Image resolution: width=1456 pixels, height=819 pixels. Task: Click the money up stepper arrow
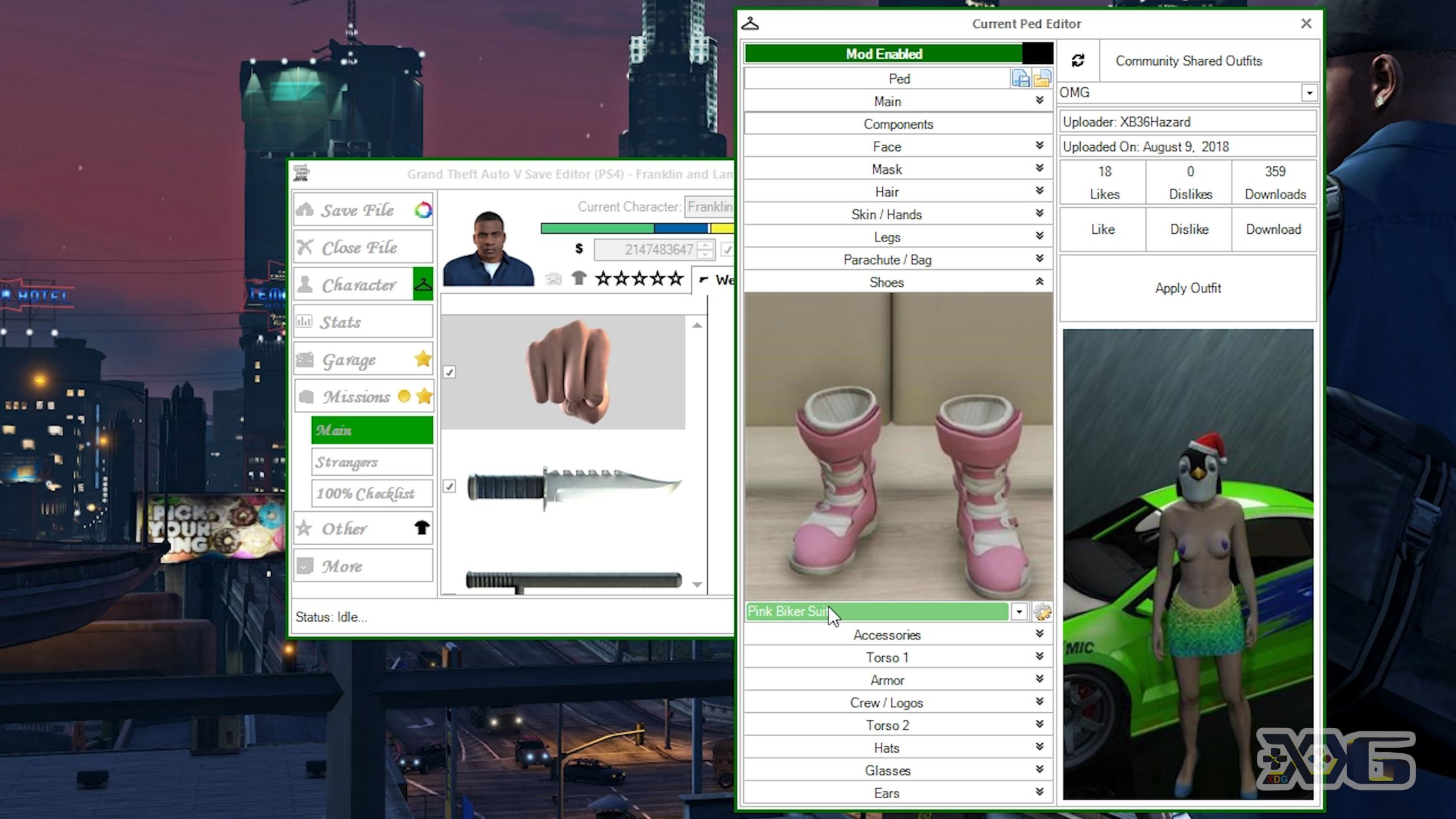click(x=706, y=245)
